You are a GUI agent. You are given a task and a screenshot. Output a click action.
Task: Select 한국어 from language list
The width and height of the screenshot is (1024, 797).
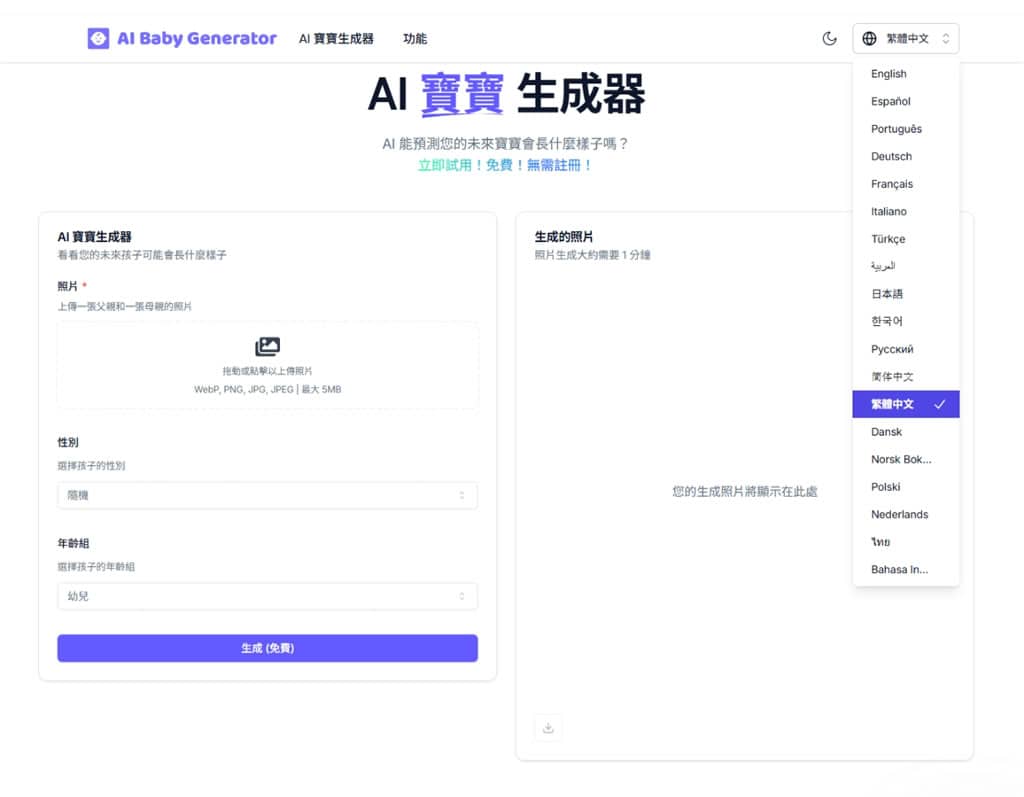pos(906,321)
